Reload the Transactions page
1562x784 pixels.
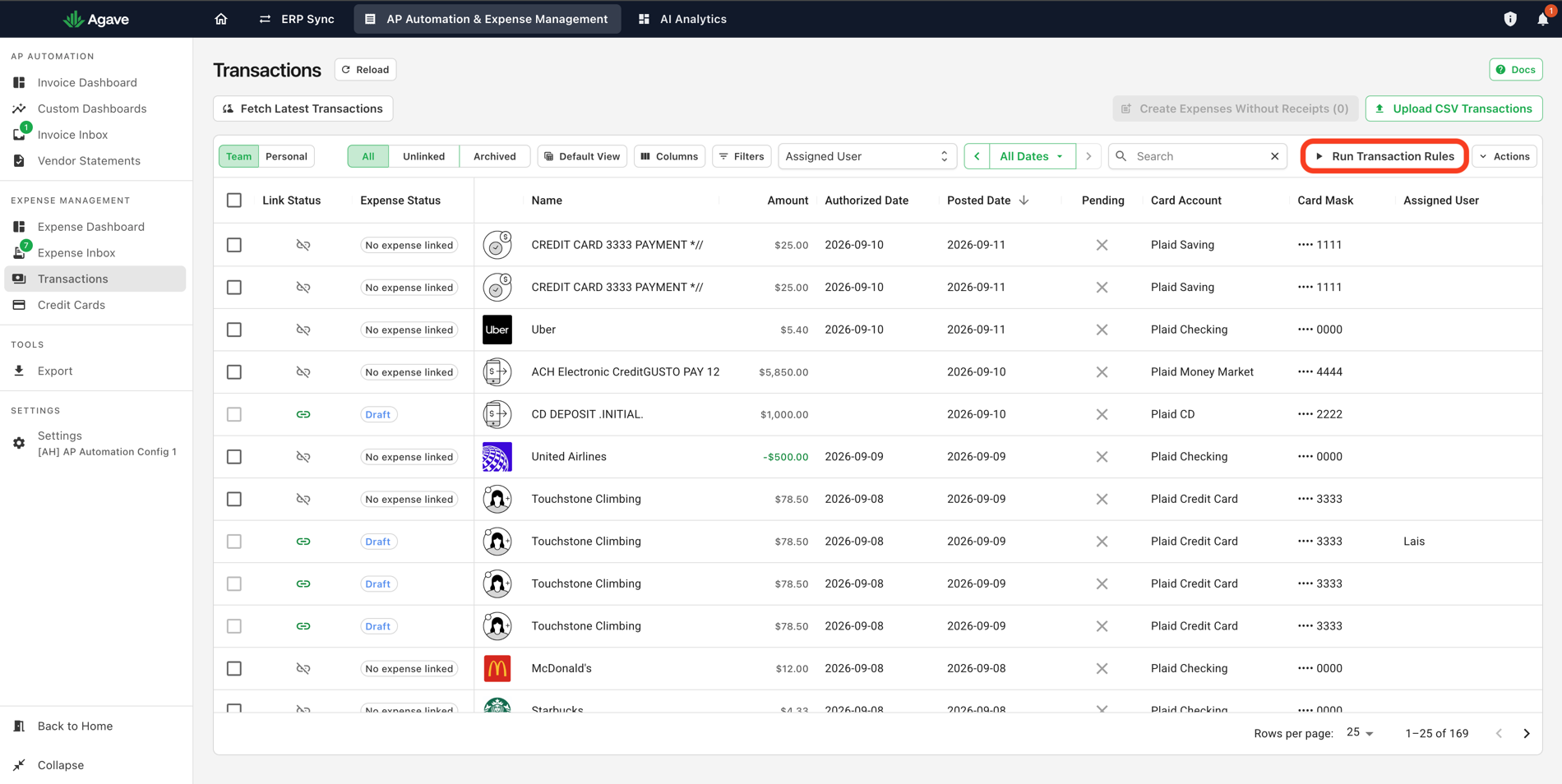coord(366,70)
